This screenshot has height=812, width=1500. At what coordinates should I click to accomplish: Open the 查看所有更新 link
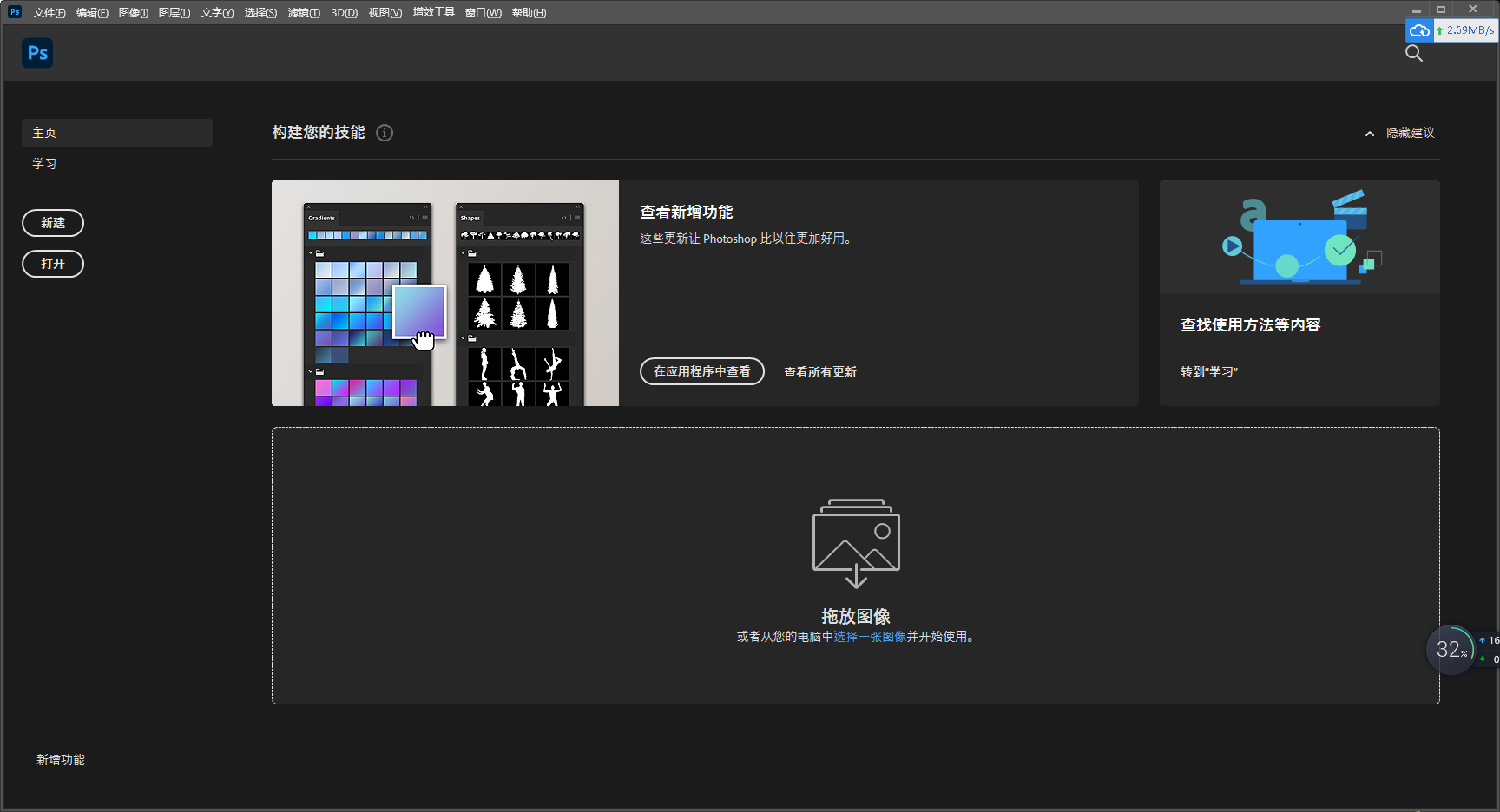820,372
